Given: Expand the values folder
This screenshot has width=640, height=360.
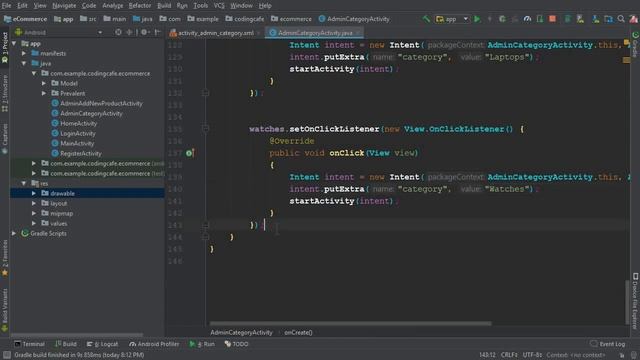Looking at the screenshot, I should pos(34,223).
